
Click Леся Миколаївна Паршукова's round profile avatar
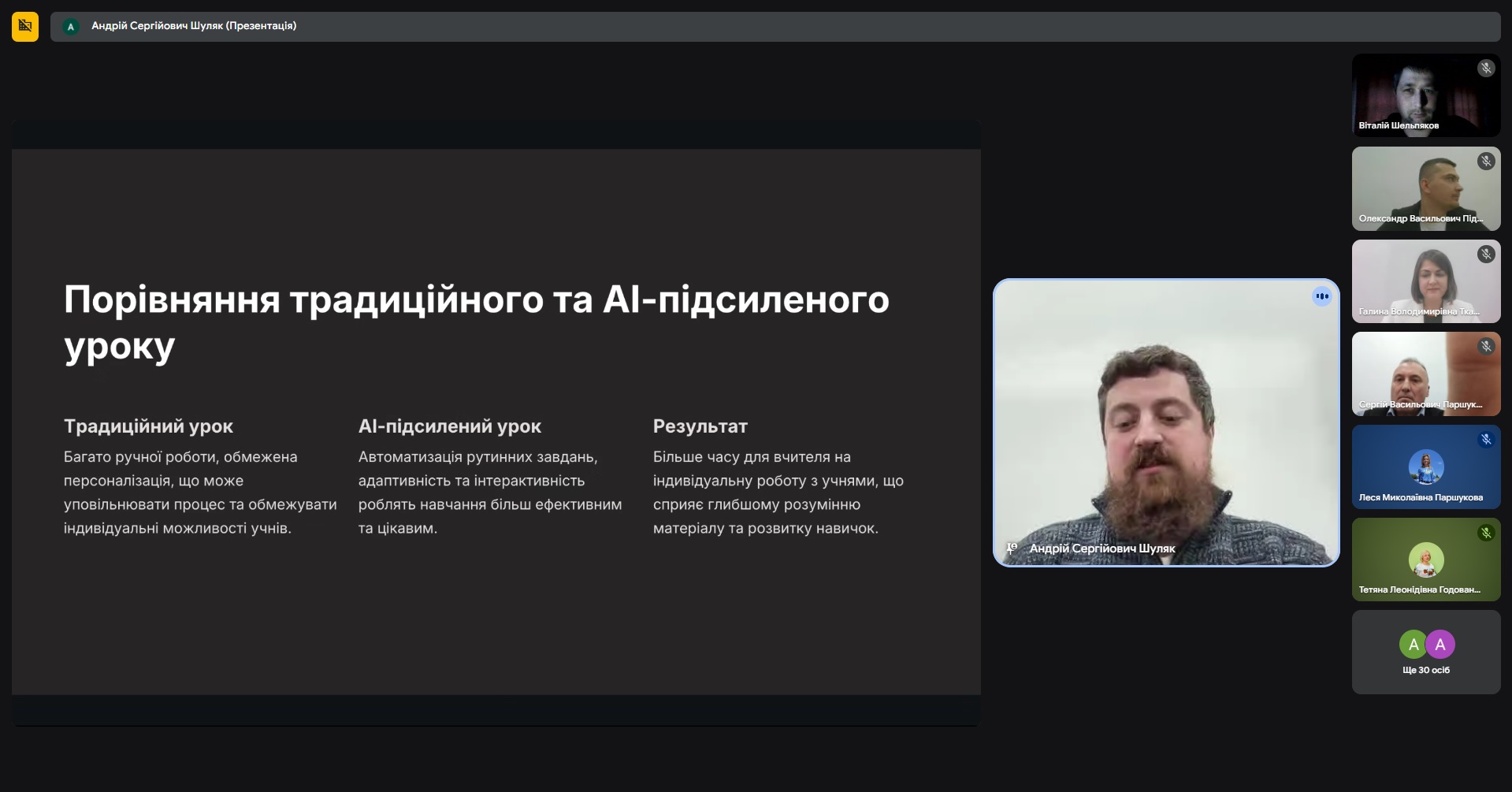(x=1425, y=467)
